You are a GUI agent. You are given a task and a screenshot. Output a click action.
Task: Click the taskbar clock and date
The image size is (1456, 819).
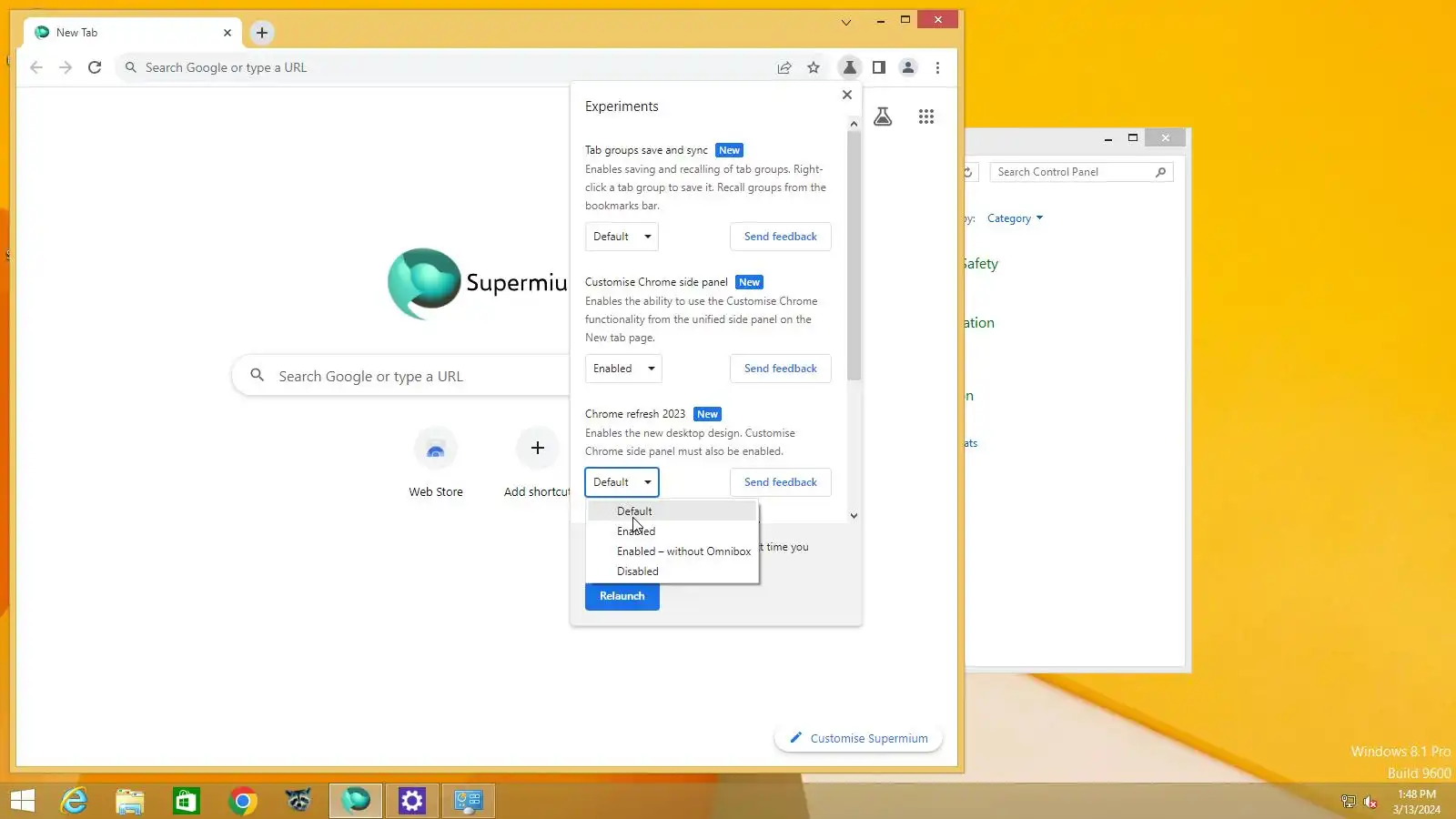click(x=1416, y=802)
